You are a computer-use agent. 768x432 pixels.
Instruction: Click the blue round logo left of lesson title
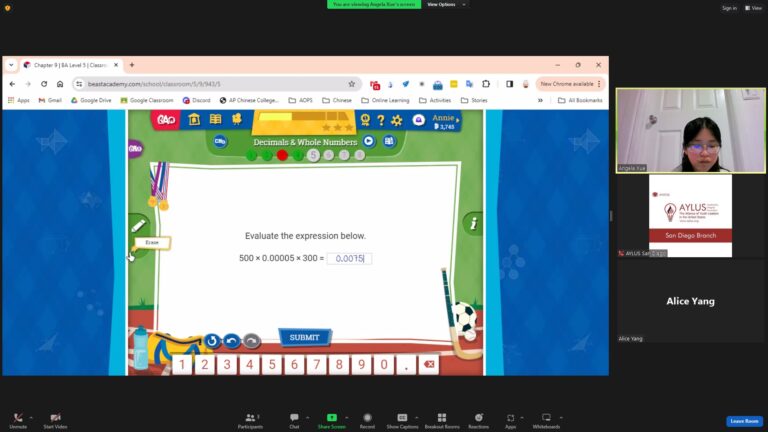tap(220, 142)
